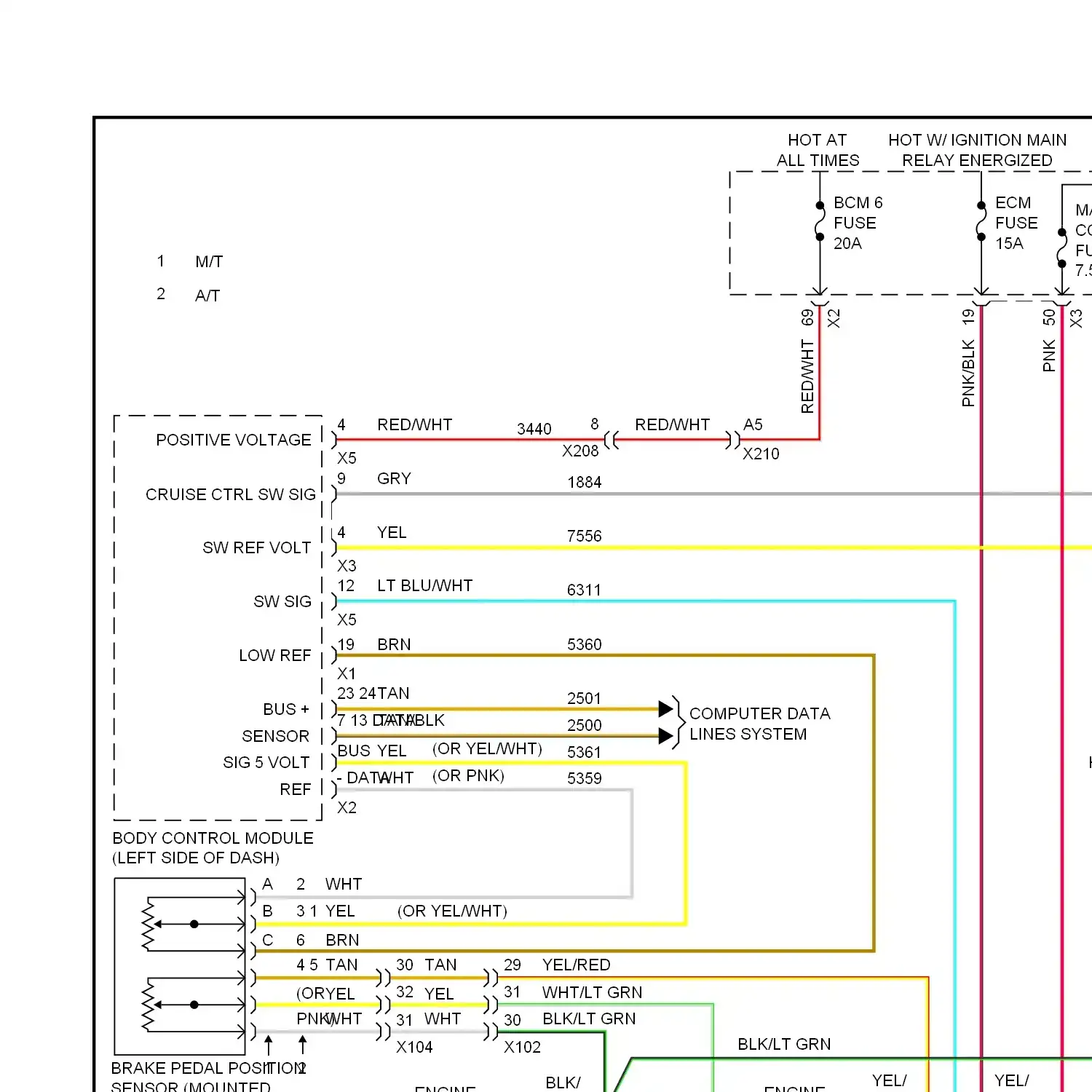Viewport: 1092px width, 1092px height.
Task: Select the A/T legend entry
Action: pos(207,296)
